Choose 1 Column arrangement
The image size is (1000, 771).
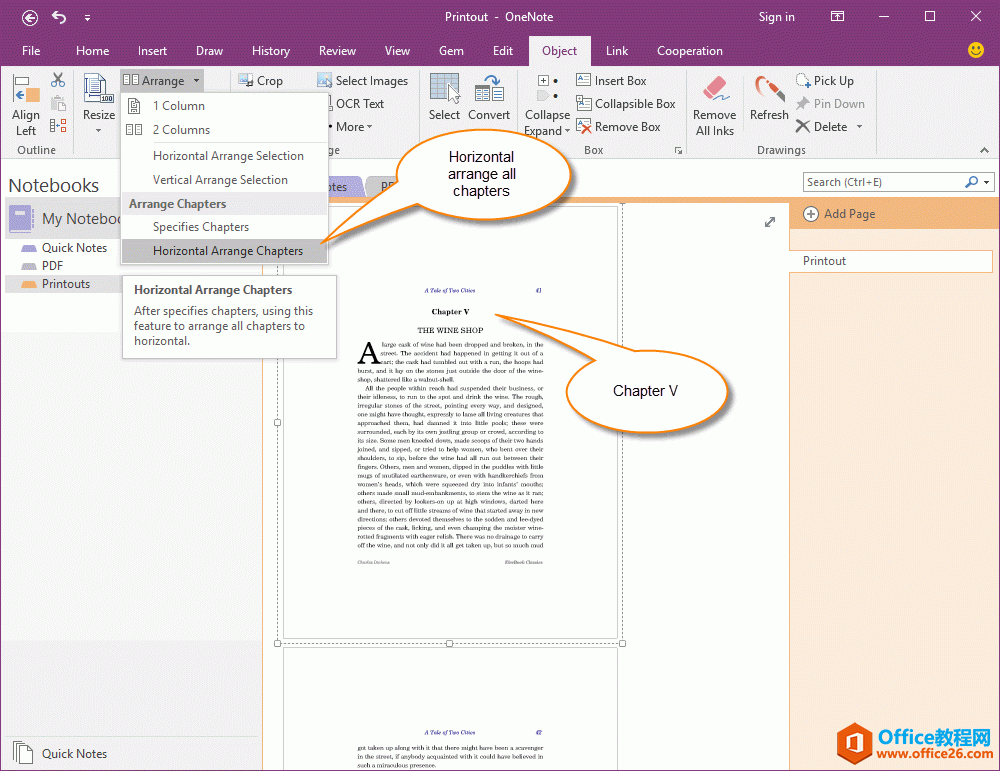pos(224,106)
